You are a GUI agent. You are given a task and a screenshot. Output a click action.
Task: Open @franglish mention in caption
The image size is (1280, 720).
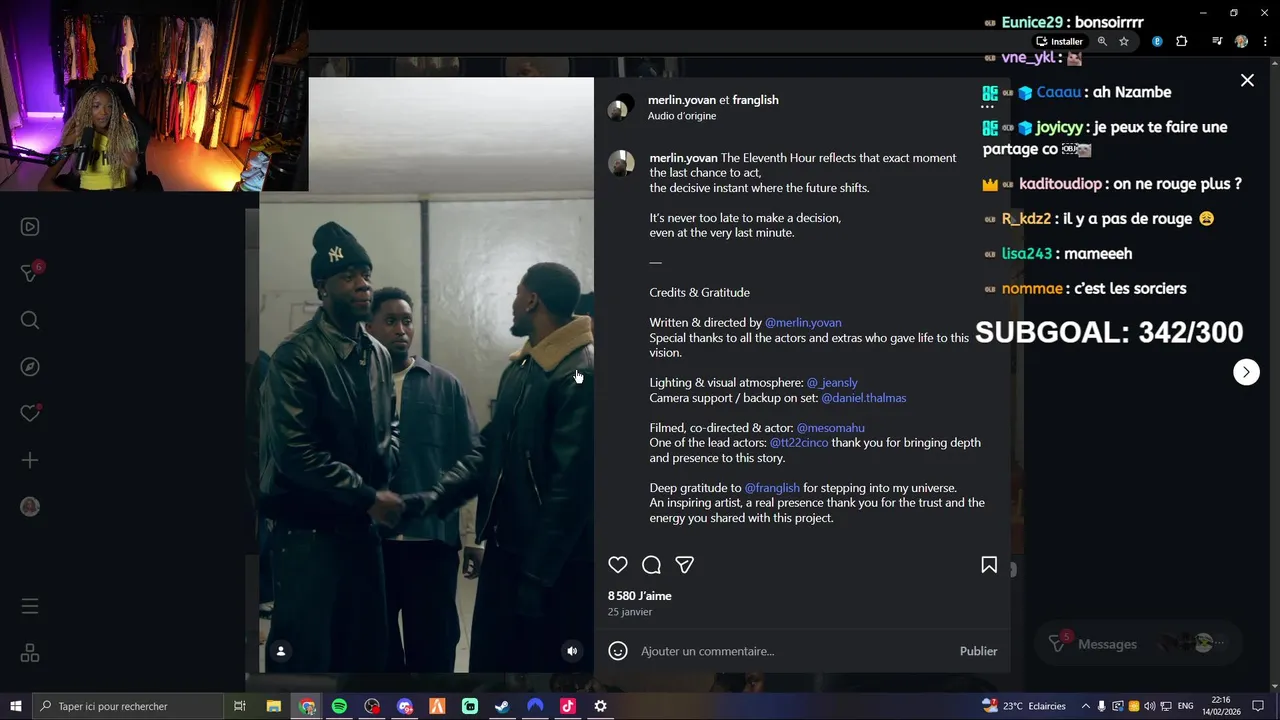(x=772, y=488)
